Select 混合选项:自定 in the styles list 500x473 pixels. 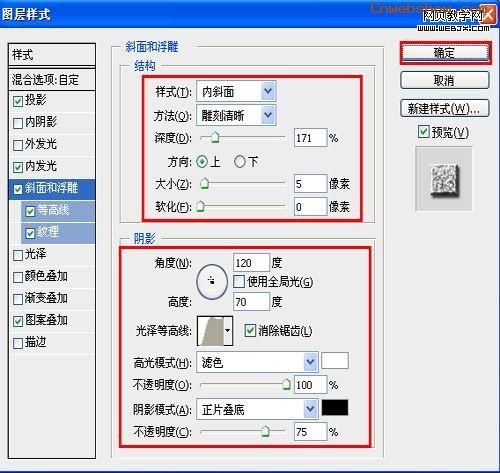point(52,80)
